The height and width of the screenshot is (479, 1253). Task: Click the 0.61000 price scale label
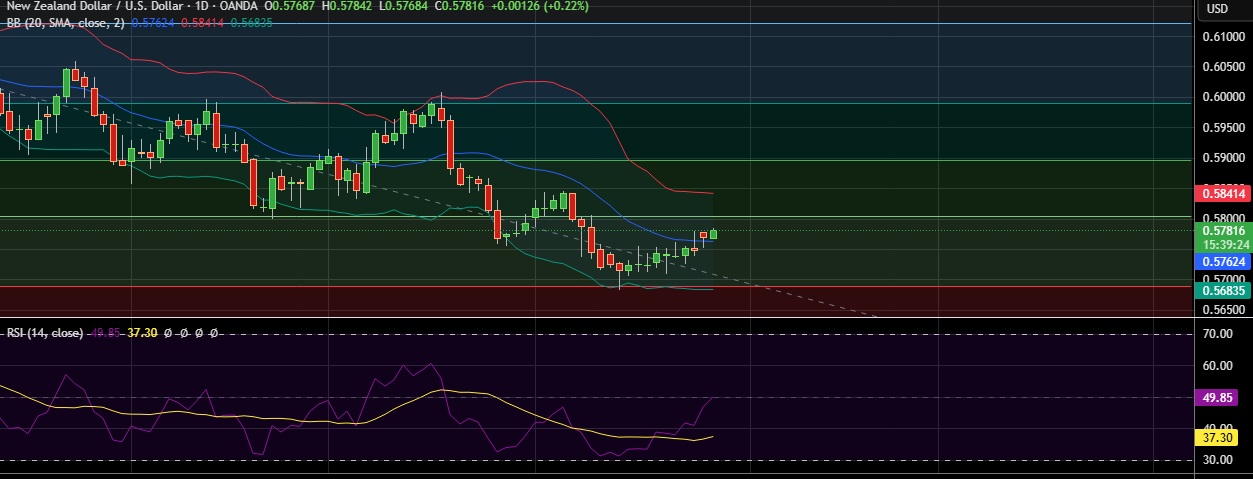pyautogui.click(x=1222, y=37)
